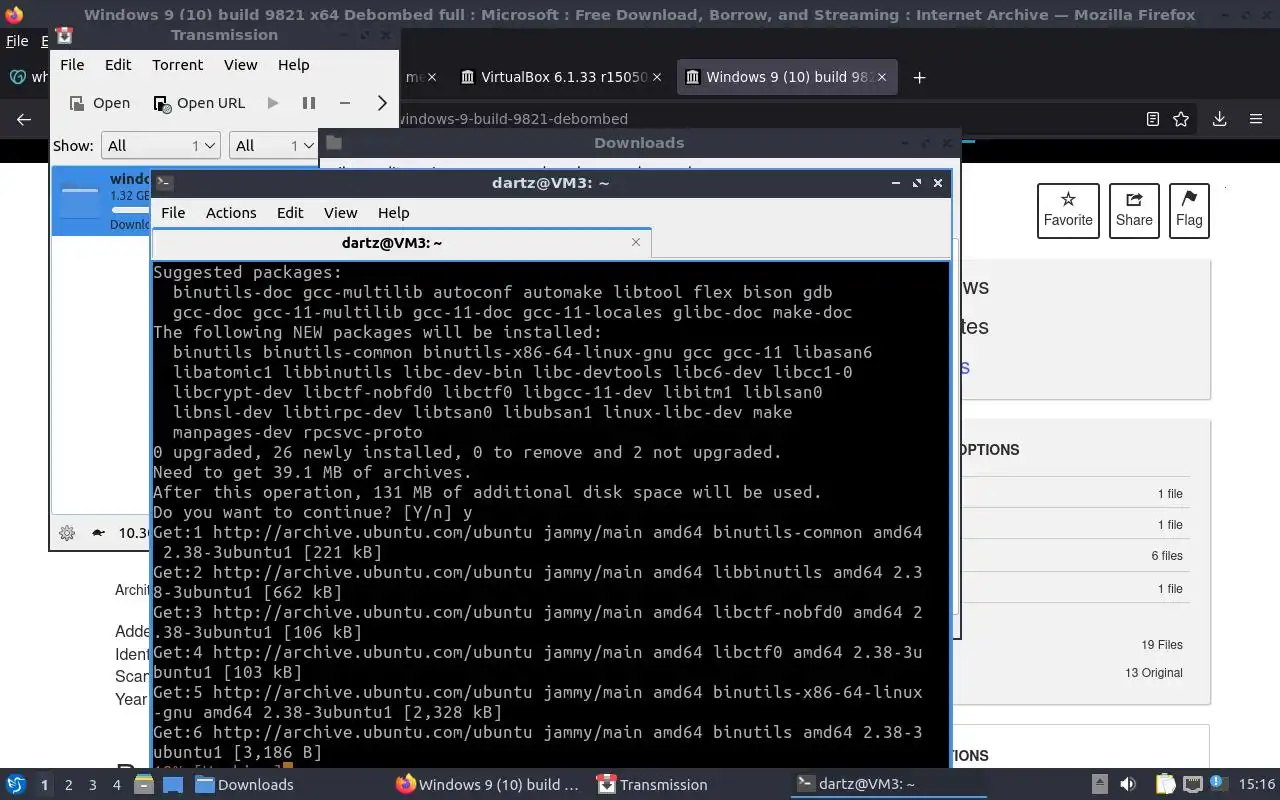The image size is (1280, 800).
Task: Open volume control tray icon
Action: [x=1128, y=784]
